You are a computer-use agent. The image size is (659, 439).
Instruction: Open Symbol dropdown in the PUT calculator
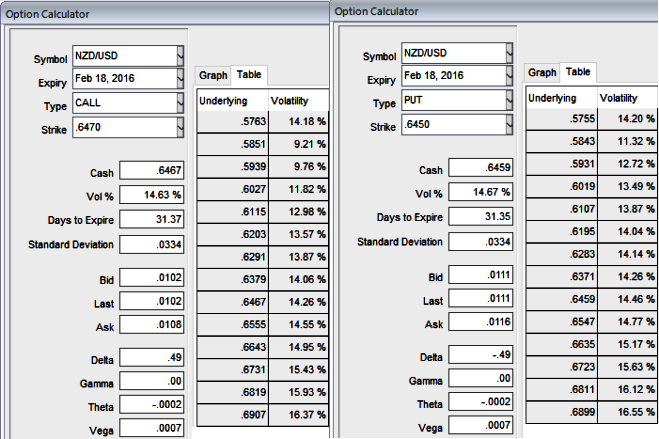[509, 52]
